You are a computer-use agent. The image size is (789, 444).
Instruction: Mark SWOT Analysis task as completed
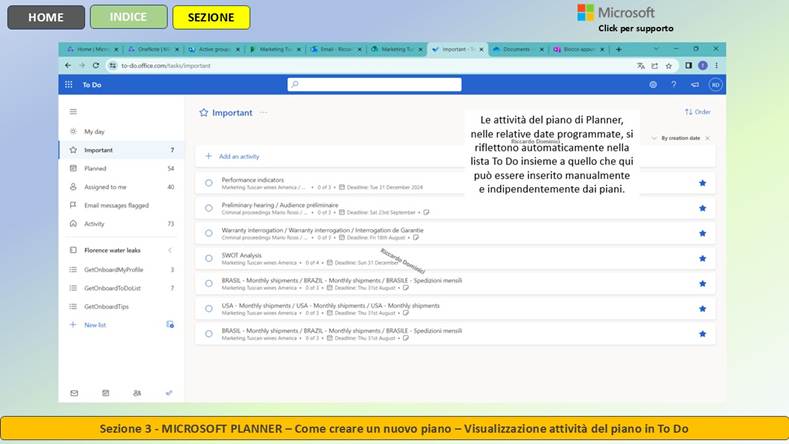tap(209, 258)
